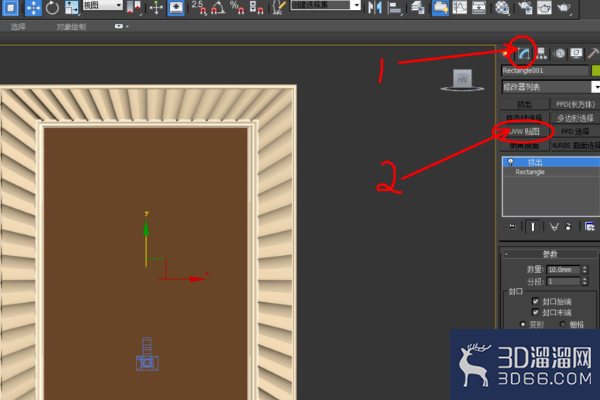This screenshot has width=600, height=400.
Task: Toggle the 封口始端 checkbox
Action: tap(535, 301)
